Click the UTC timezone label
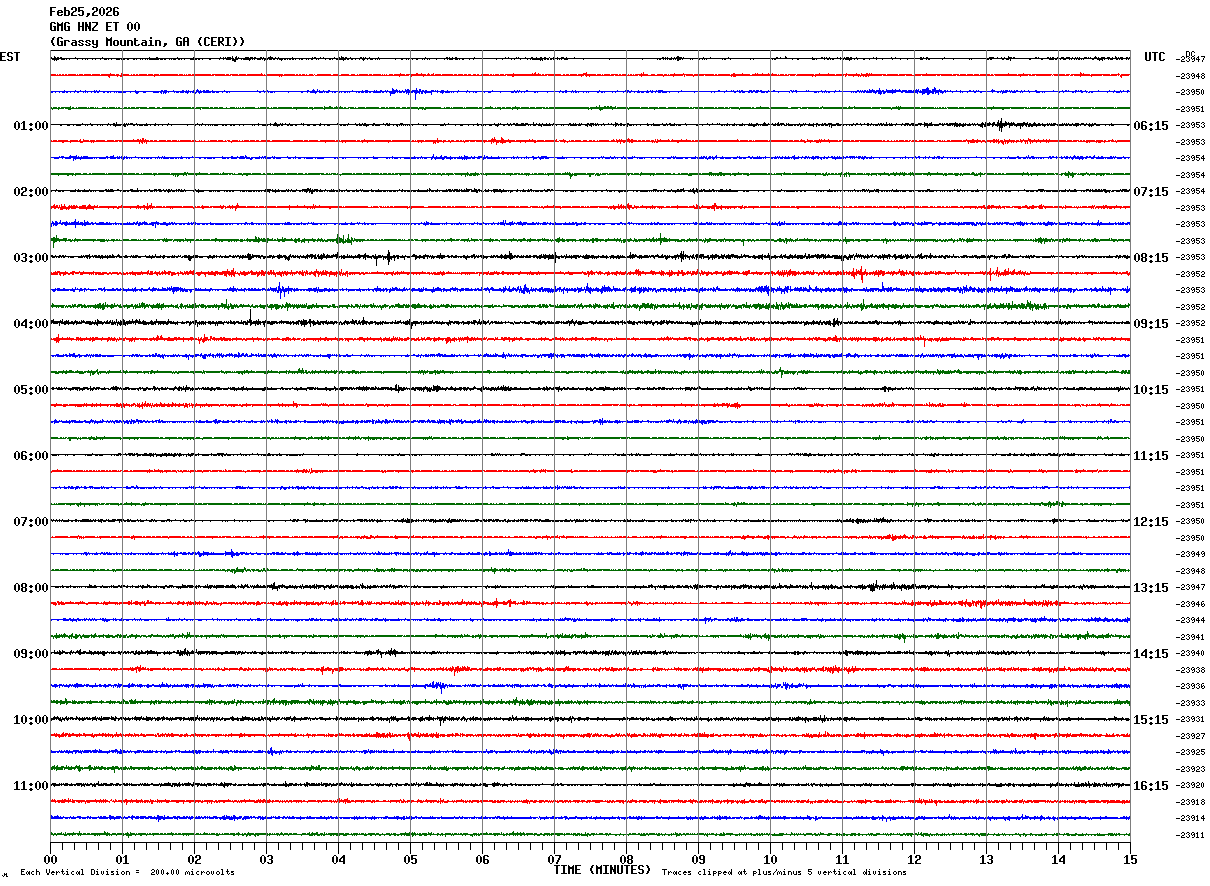Image resolution: width=1210 pixels, height=886 pixels. tap(1155, 57)
